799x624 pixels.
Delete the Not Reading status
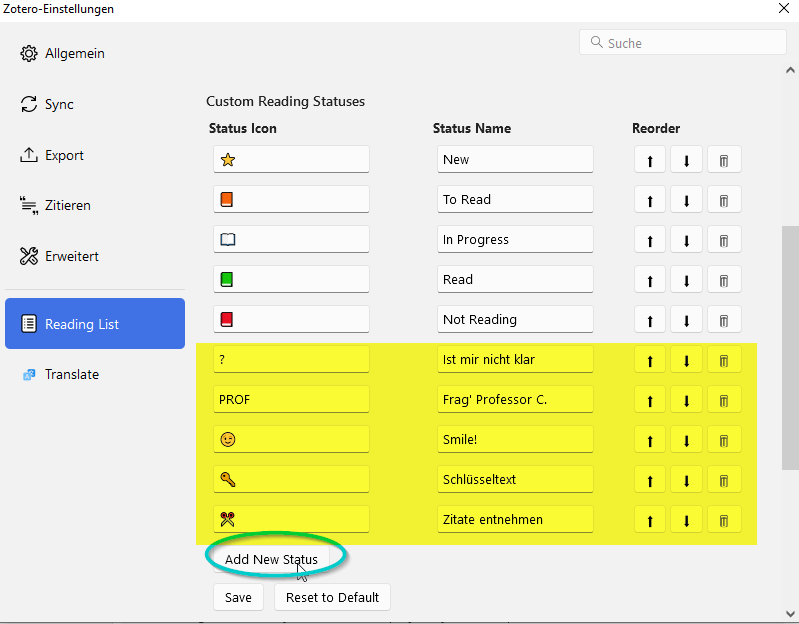[x=724, y=320]
